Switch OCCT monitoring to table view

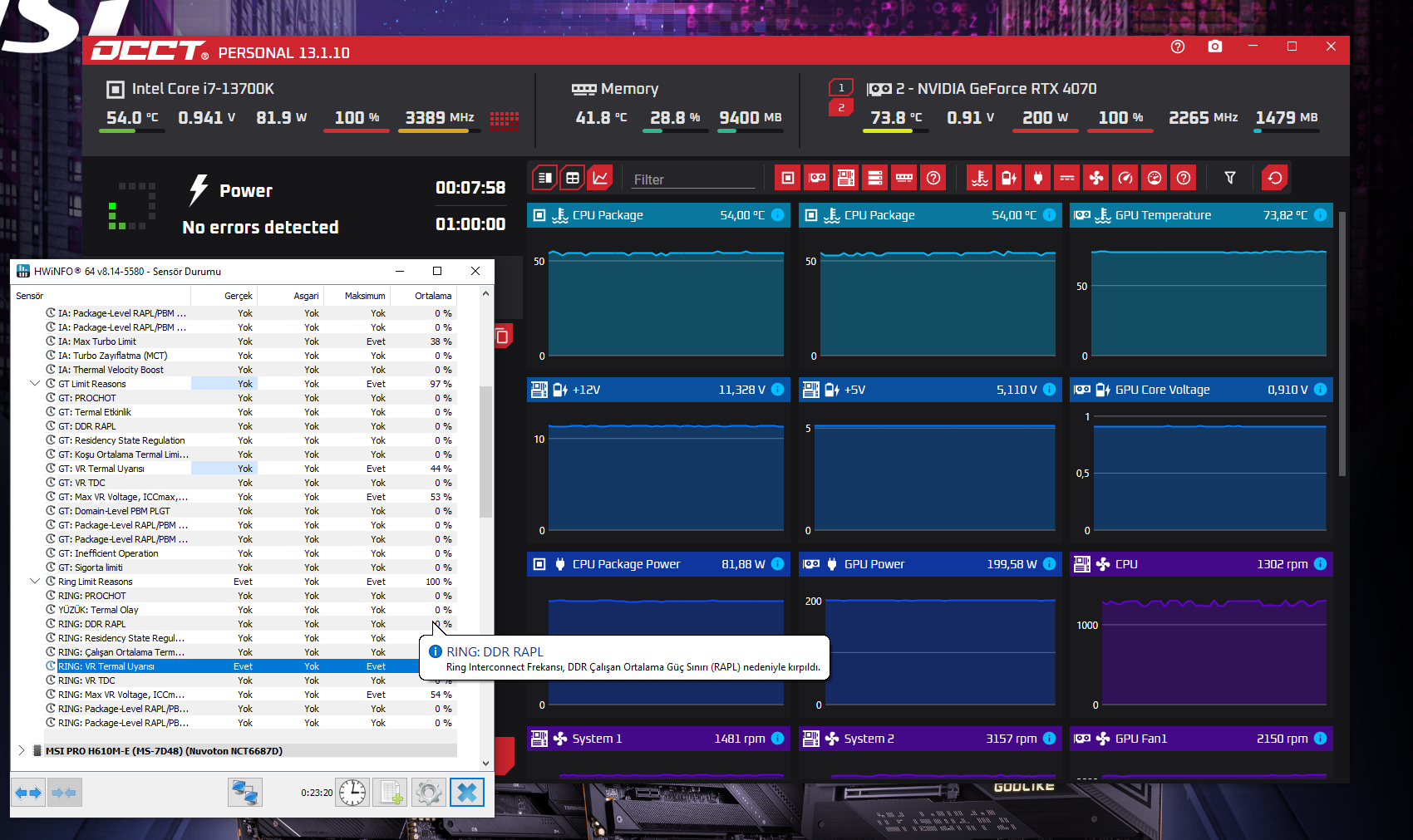[x=573, y=178]
